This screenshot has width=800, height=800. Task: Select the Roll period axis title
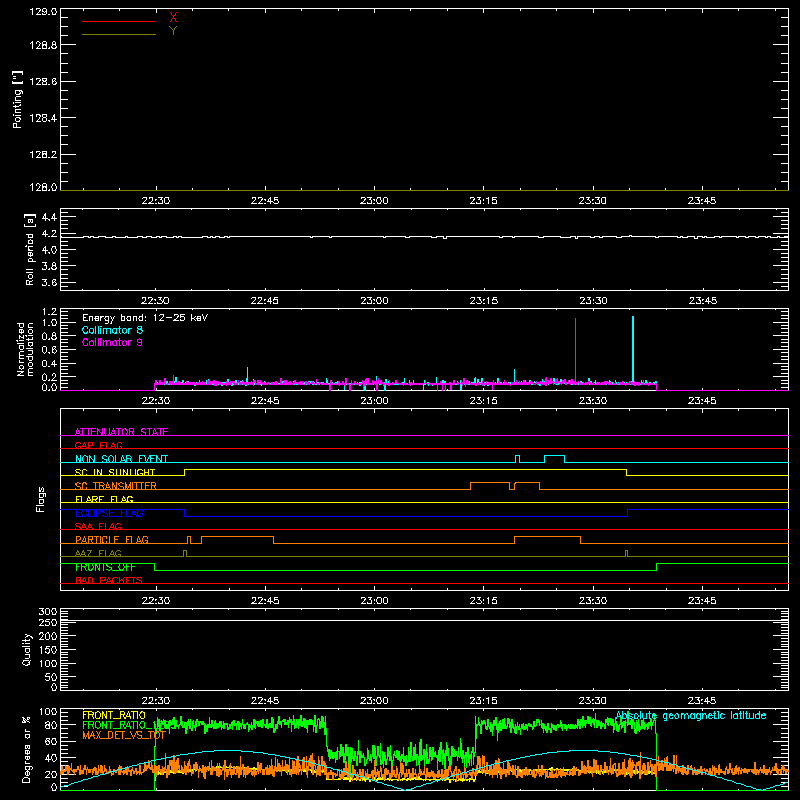coord(30,249)
